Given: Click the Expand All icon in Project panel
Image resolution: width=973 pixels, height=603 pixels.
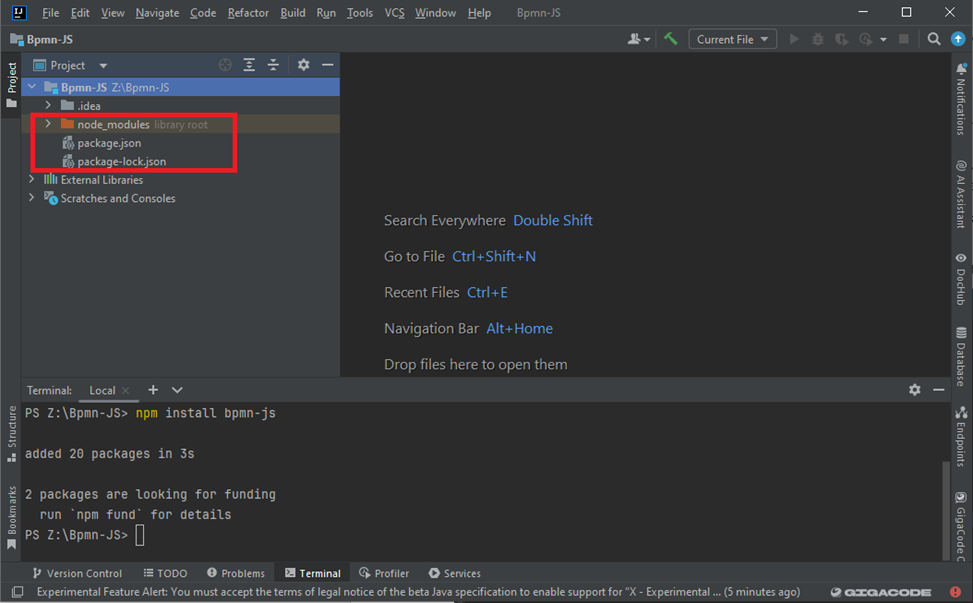Looking at the screenshot, I should 249,65.
